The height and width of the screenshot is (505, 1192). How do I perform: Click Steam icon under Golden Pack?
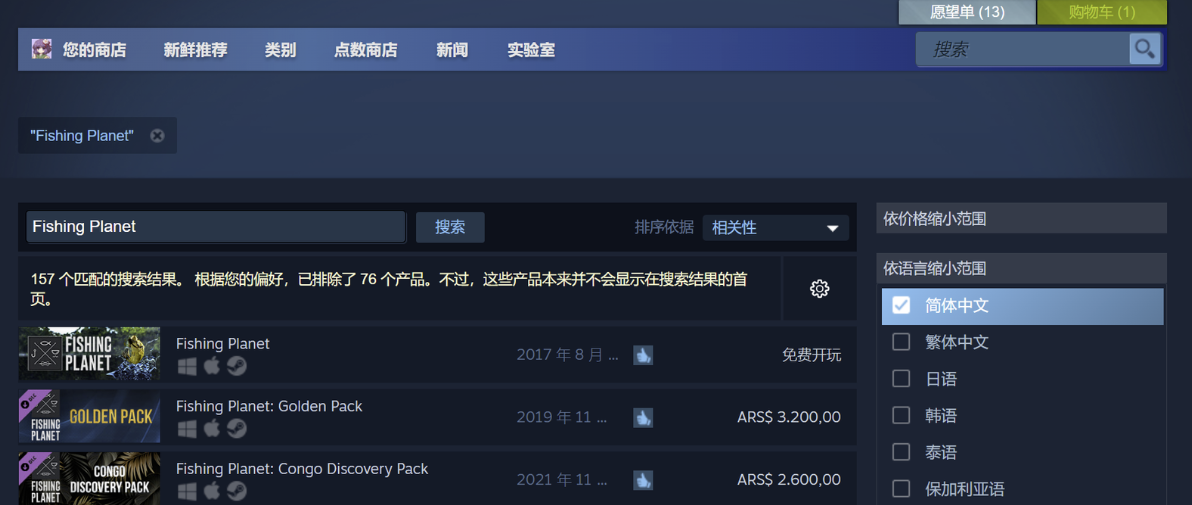(x=237, y=429)
